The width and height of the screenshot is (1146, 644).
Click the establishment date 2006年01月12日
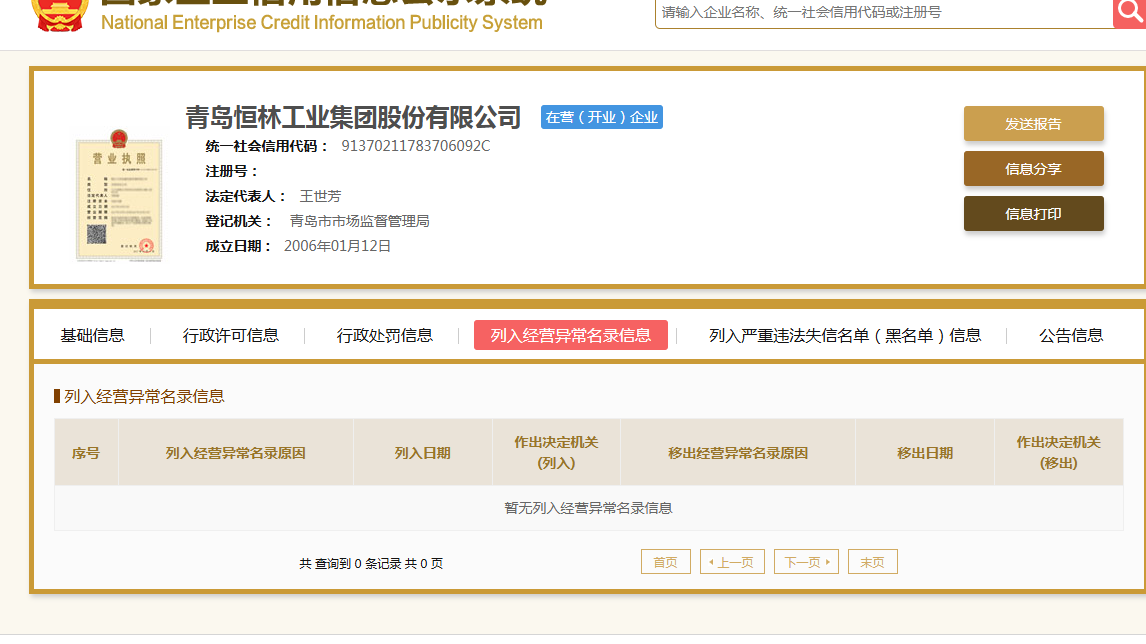coord(337,246)
